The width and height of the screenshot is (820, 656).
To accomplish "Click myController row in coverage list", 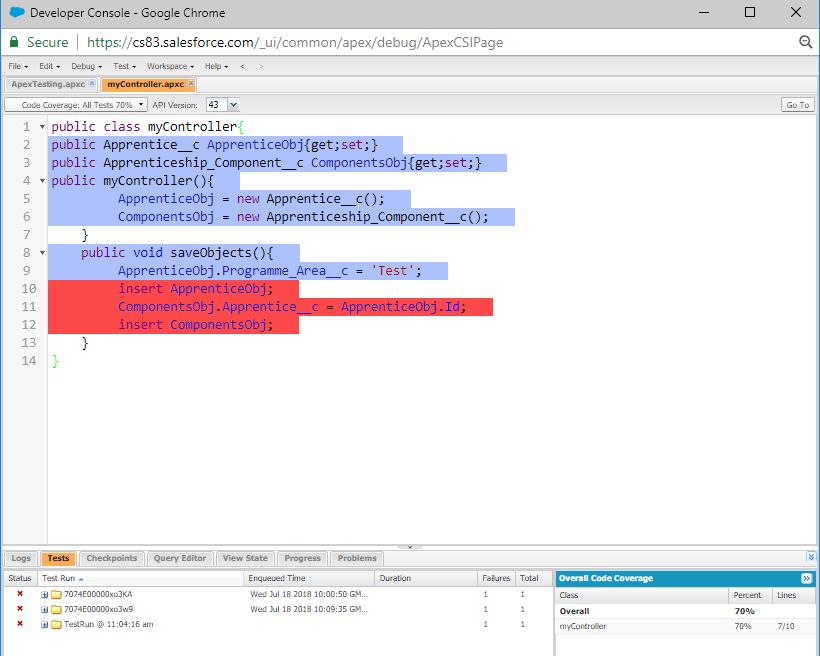I will (x=583, y=626).
